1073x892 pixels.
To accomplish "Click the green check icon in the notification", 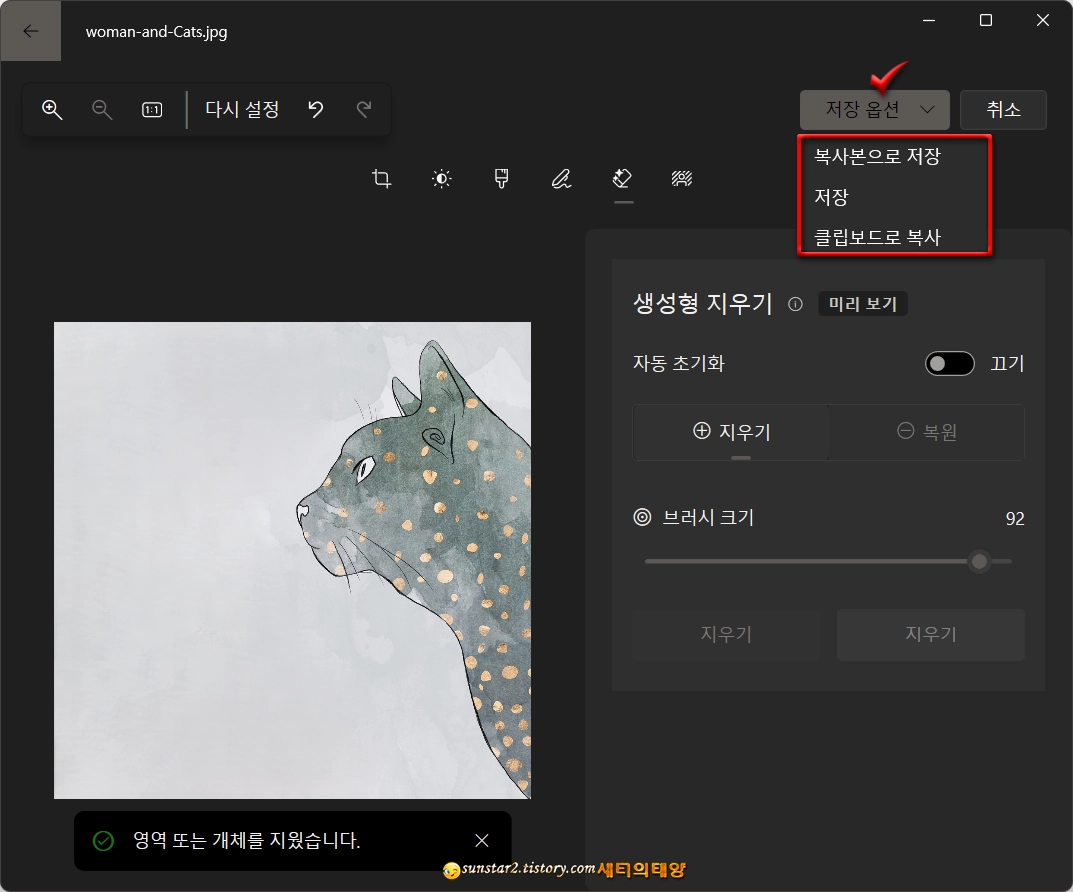I will pos(103,841).
